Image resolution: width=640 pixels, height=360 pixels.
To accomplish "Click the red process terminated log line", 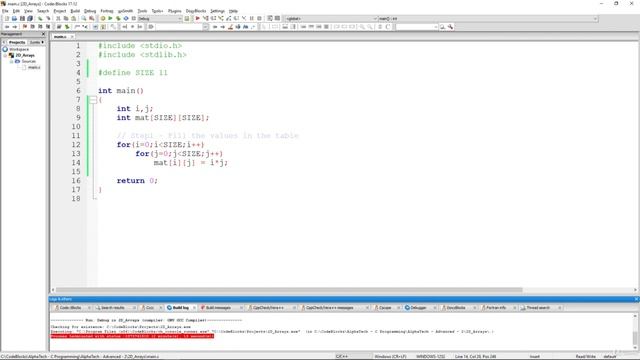I will tap(132, 336).
